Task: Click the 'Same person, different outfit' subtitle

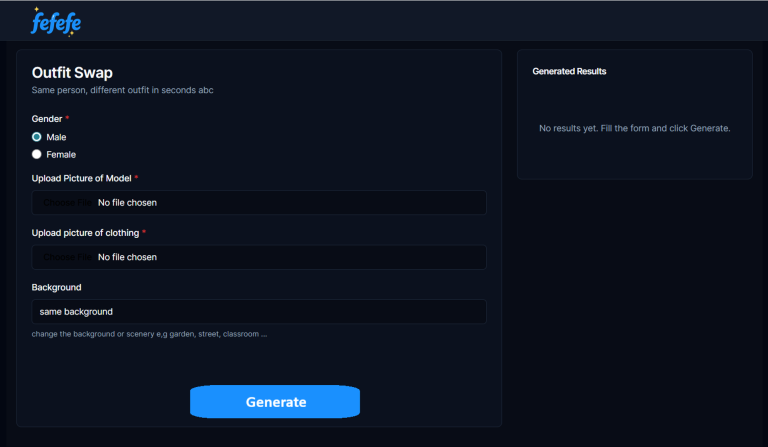Action: (122, 91)
